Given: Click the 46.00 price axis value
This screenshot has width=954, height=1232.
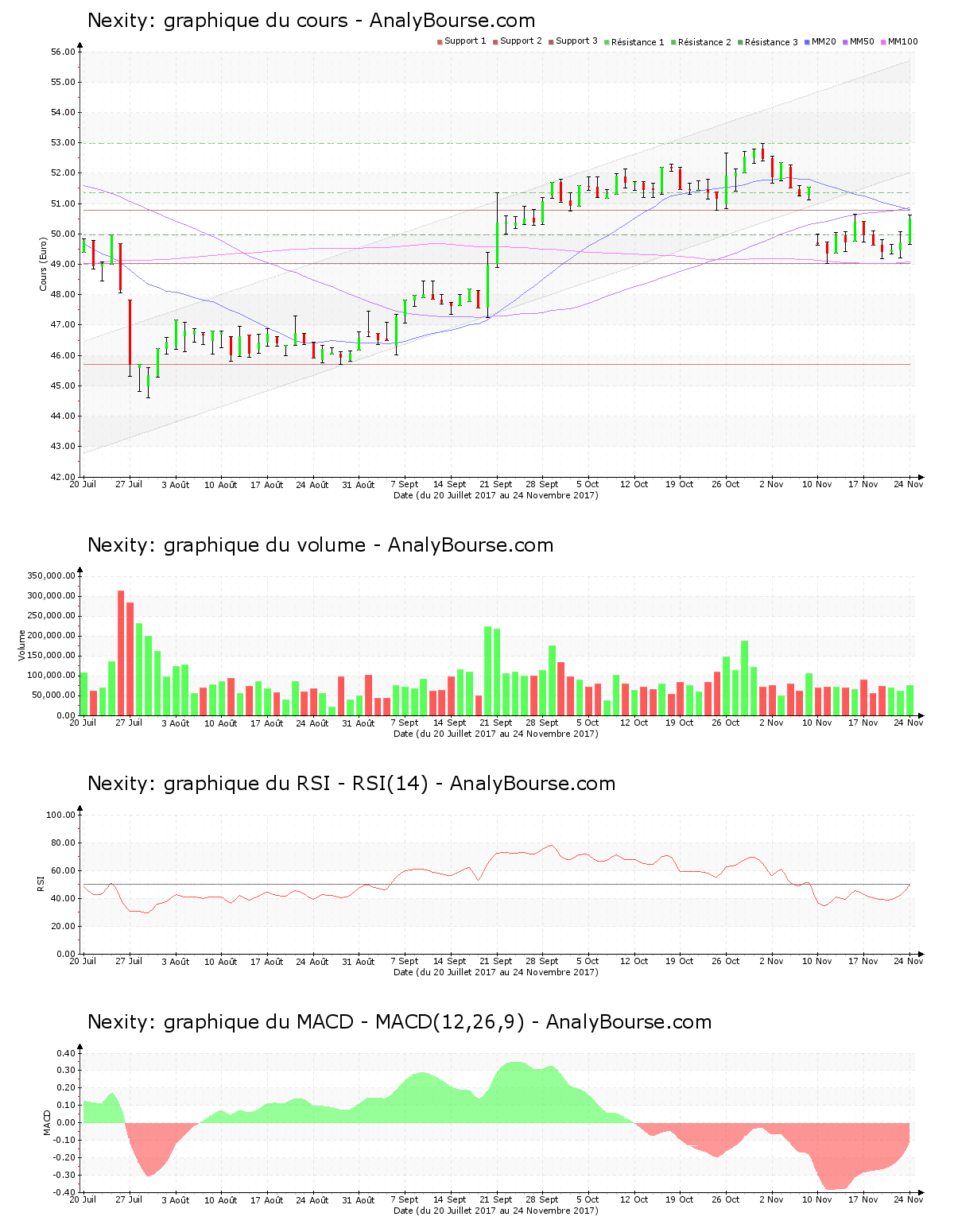Looking at the screenshot, I should [x=63, y=355].
